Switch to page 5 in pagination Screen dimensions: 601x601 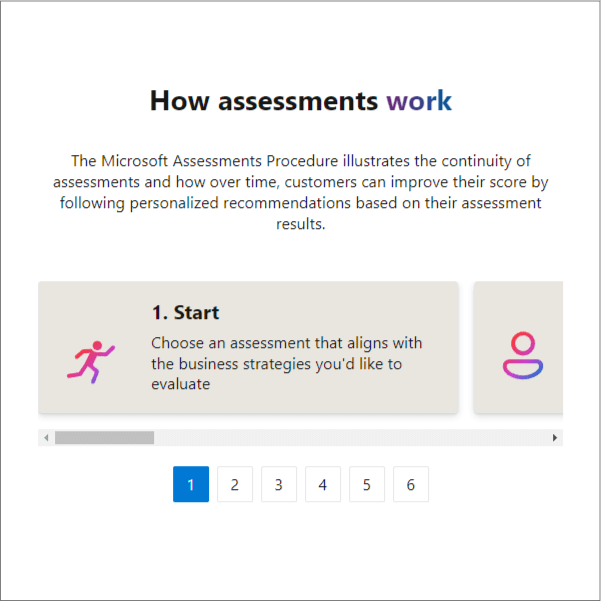pyautogui.click(x=367, y=485)
